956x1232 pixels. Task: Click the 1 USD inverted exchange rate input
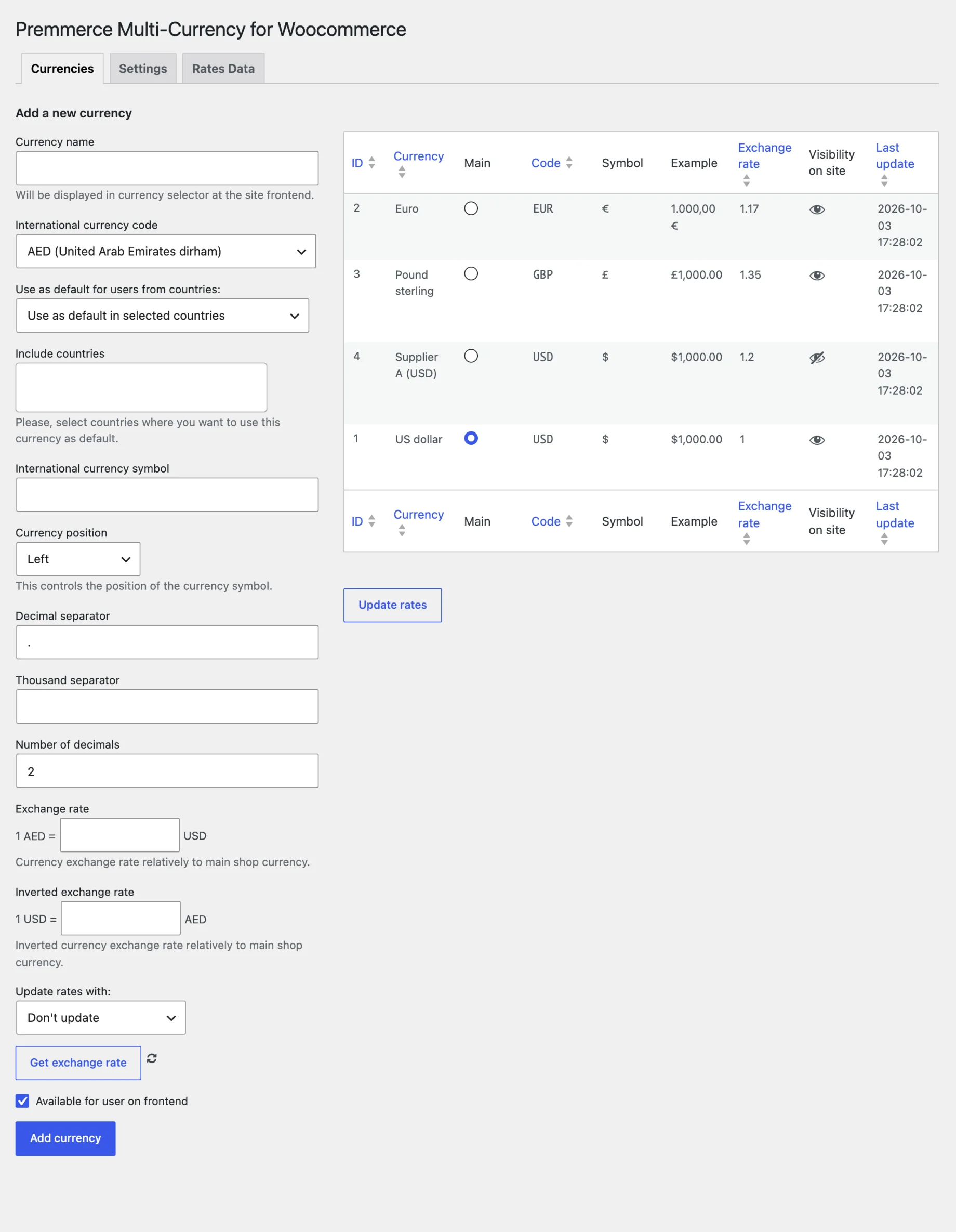click(121, 919)
